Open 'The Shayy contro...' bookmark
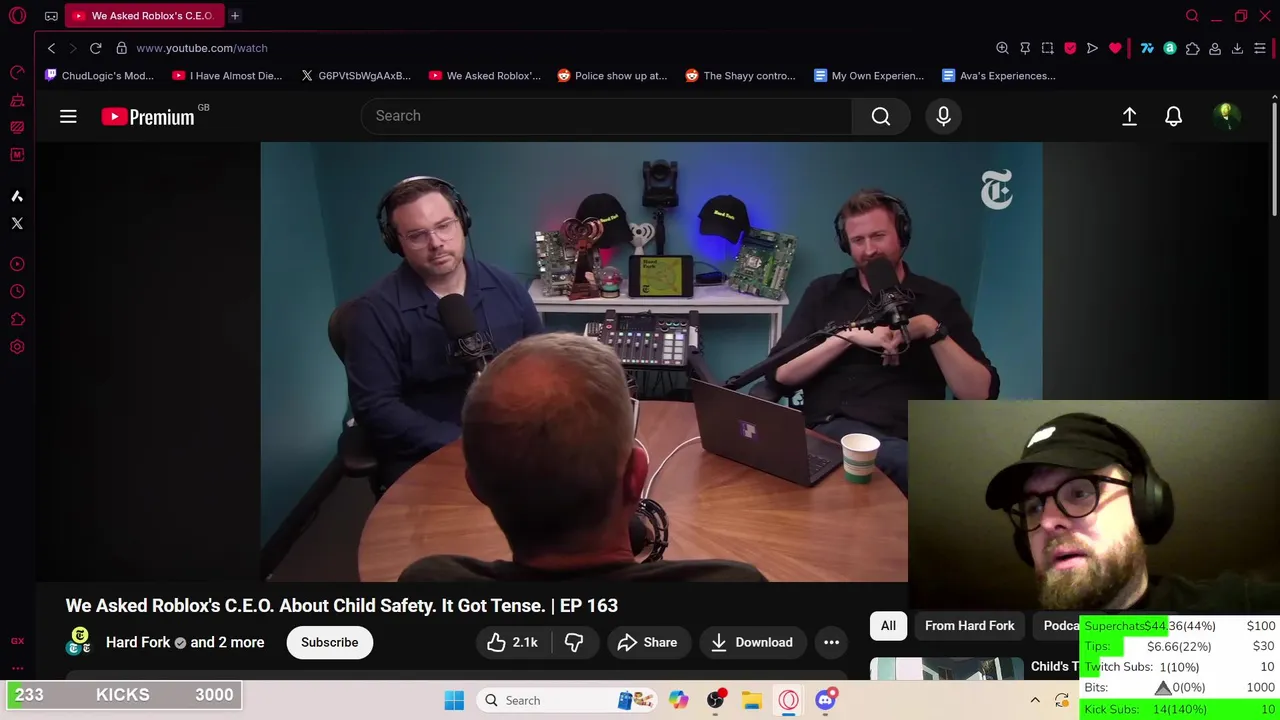The width and height of the screenshot is (1280, 720). click(x=741, y=76)
